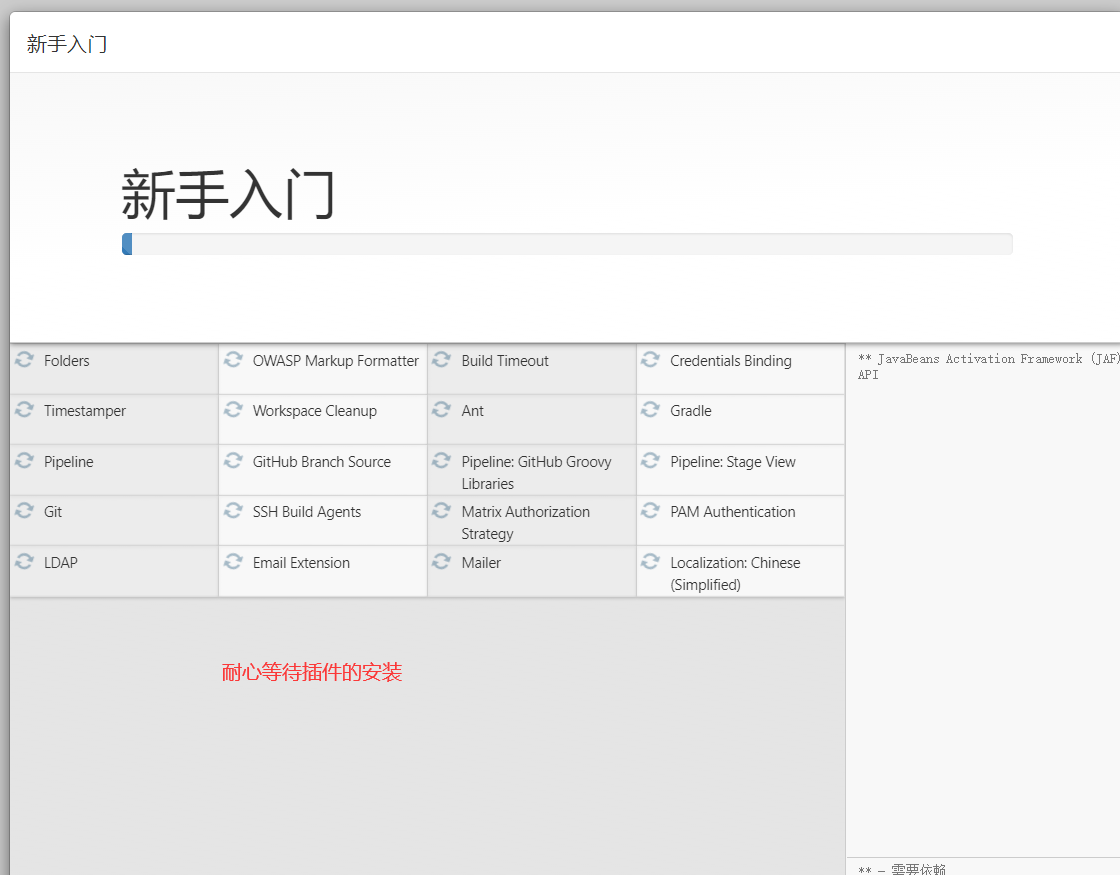The image size is (1120, 875).
Task: Select the SSH Build Agents label
Action: click(x=306, y=511)
